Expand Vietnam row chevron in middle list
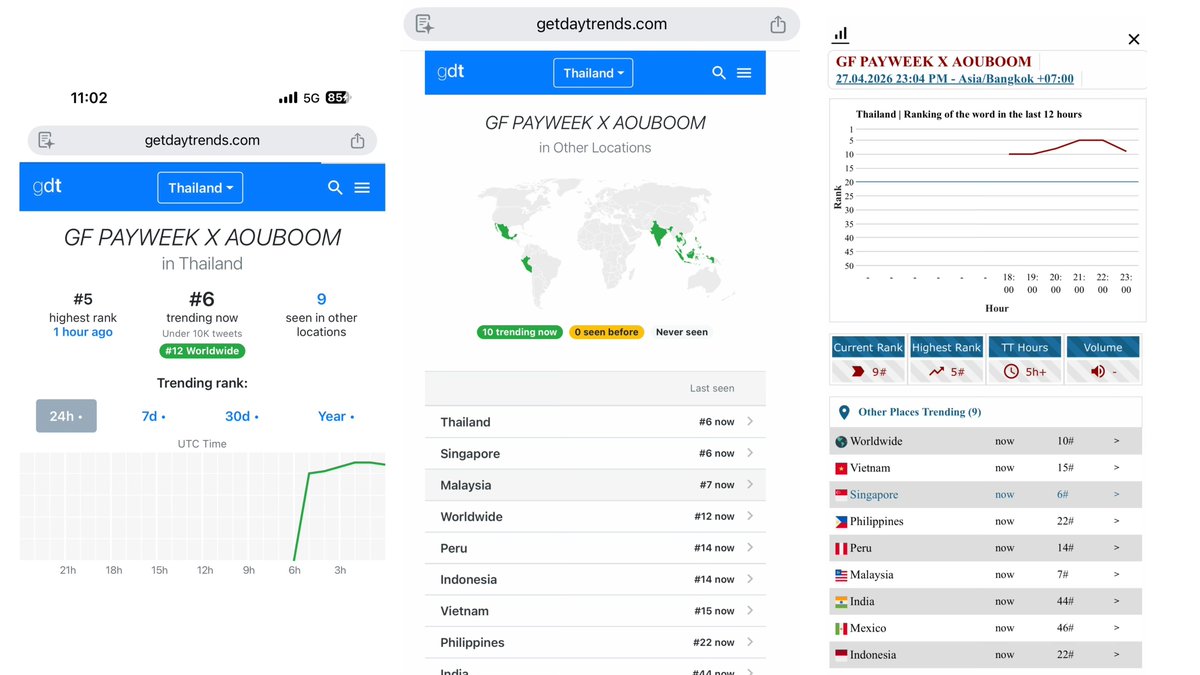The image size is (1200, 675). click(750, 610)
